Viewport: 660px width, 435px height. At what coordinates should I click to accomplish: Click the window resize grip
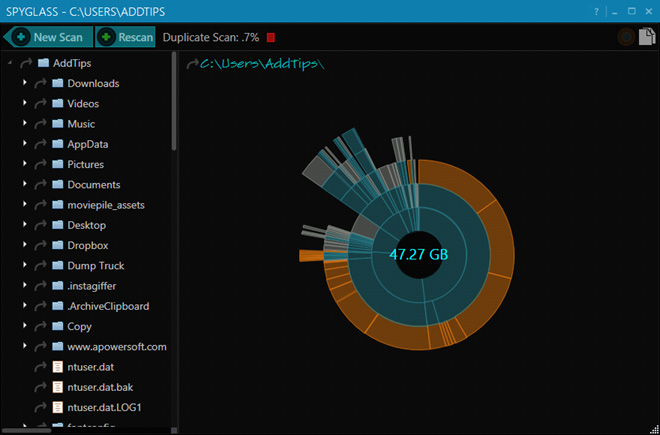tap(655, 430)
